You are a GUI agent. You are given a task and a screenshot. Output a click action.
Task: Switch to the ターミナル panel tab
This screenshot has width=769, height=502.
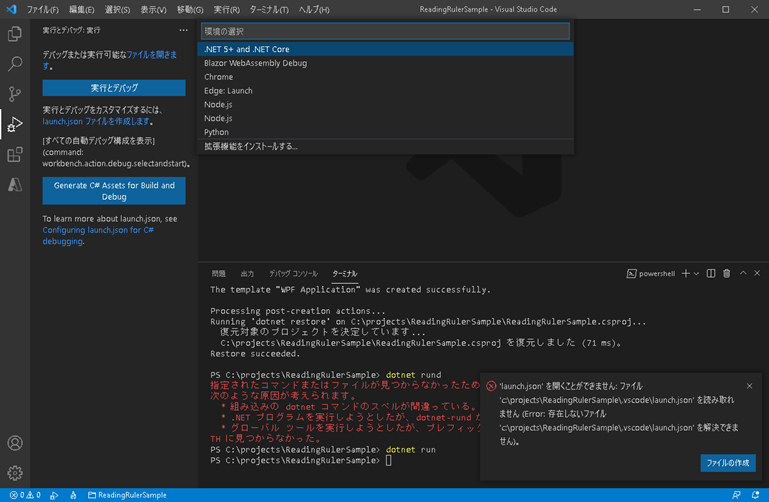[345, 274]
